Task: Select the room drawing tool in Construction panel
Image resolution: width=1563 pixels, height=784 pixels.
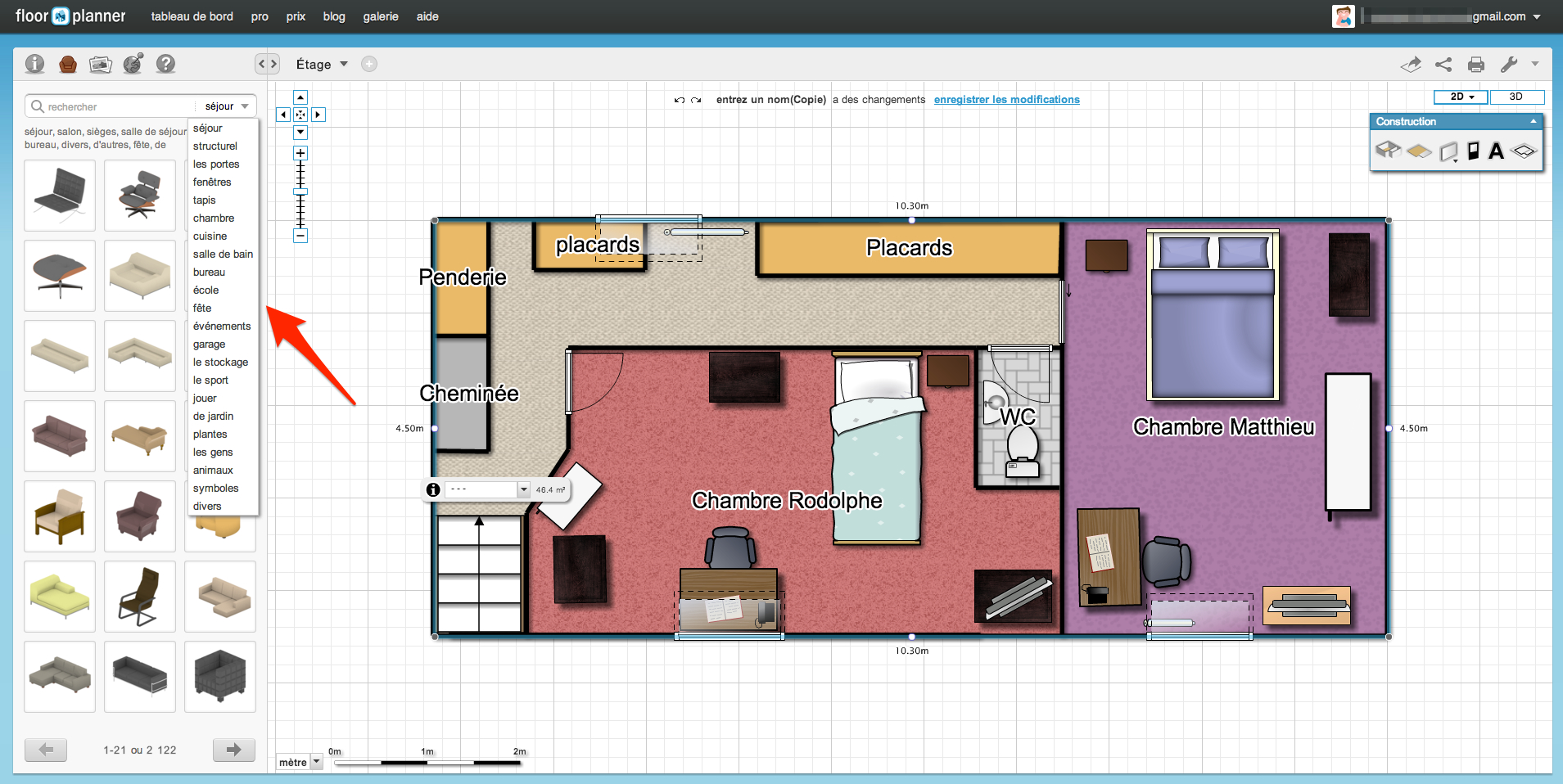Action: click(x=1389, y=151)
